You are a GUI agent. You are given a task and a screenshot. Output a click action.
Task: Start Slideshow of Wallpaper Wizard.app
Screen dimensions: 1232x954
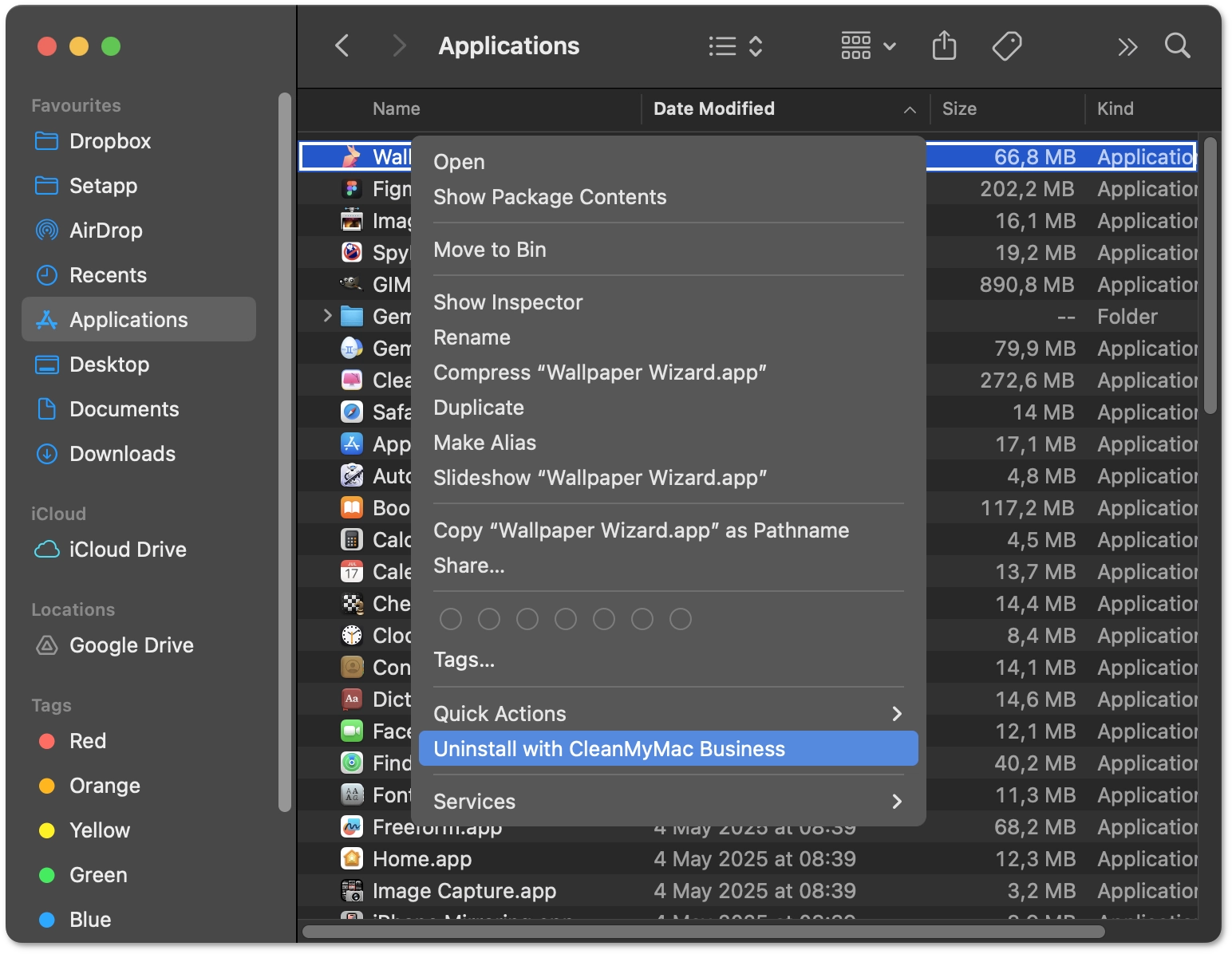coord(668,478)
